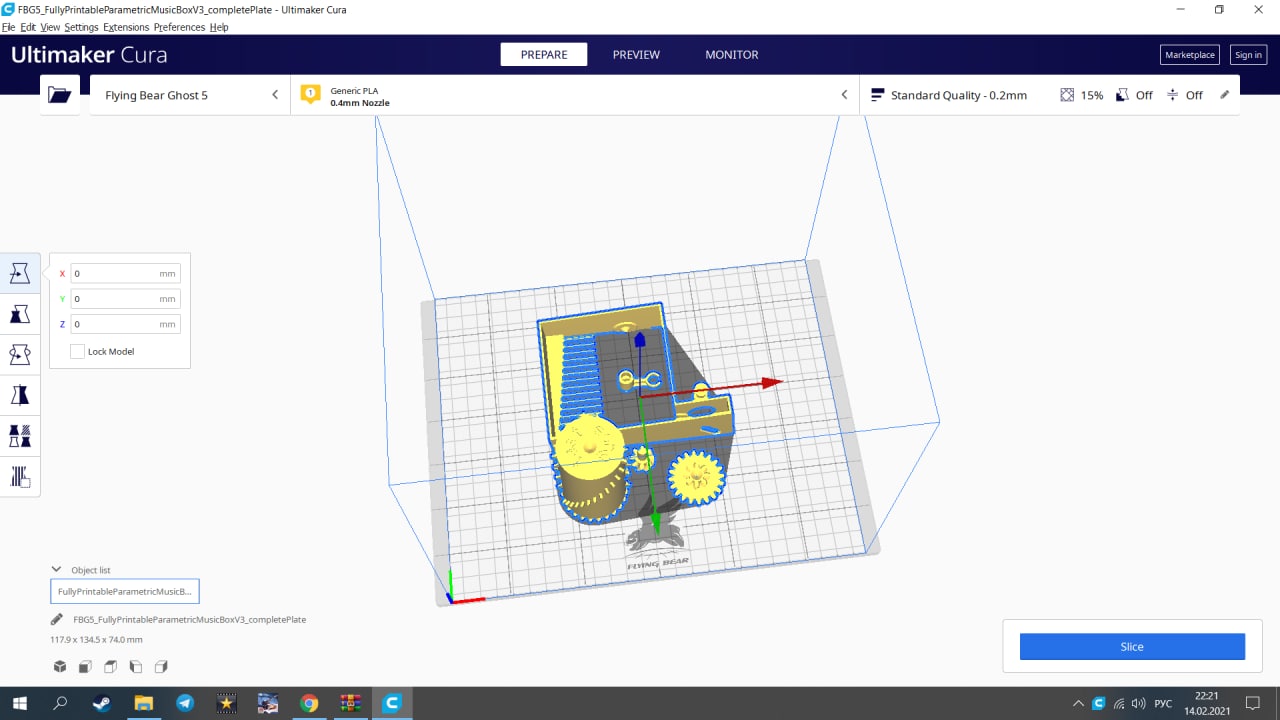This screenshot has width=1280, height=720.
Task: Open Per Model Settings tool
Action: coord(20,436)
